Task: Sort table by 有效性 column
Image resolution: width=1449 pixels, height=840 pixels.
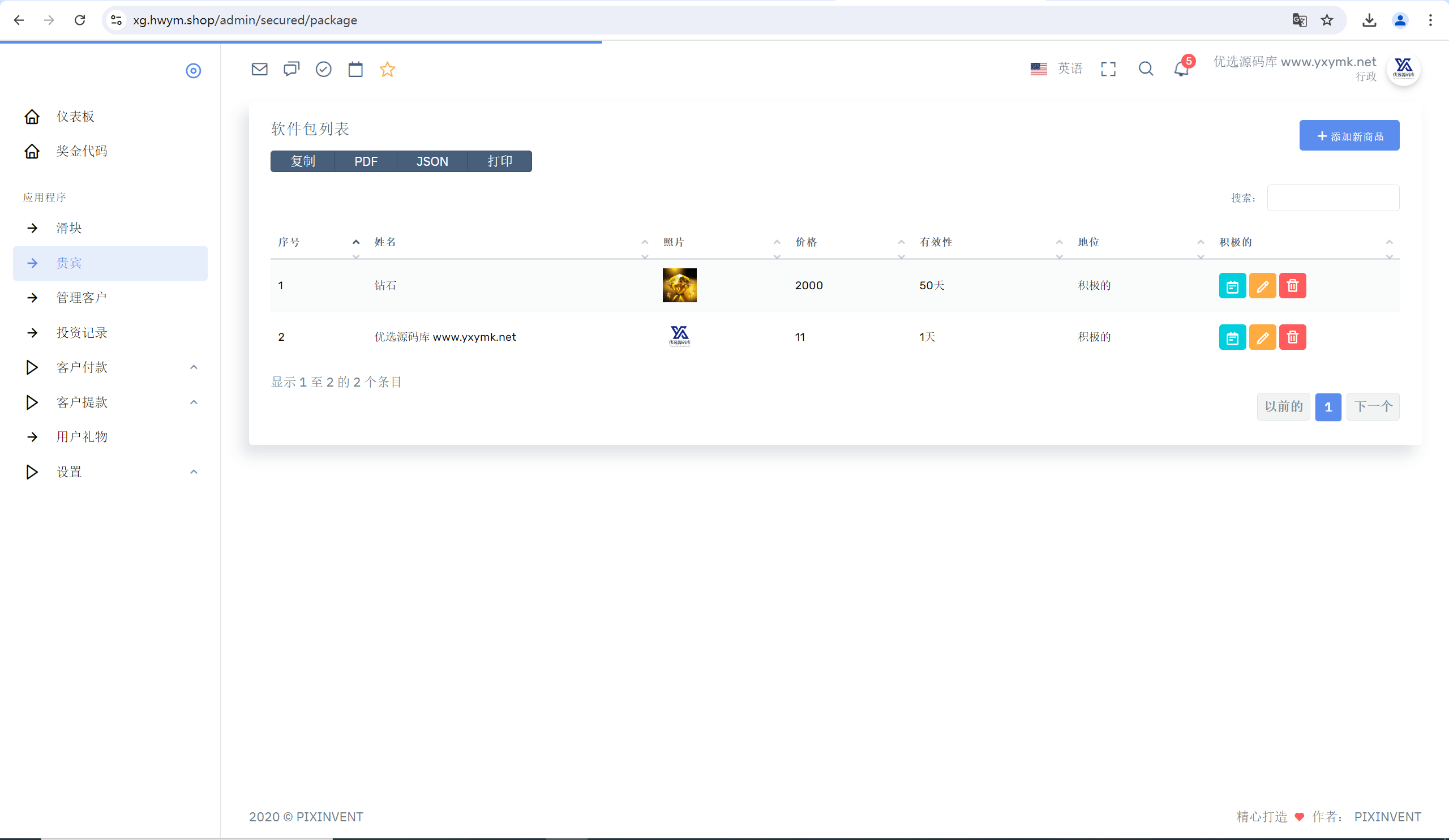Action: pyautogui.click(x=991, y=243)
